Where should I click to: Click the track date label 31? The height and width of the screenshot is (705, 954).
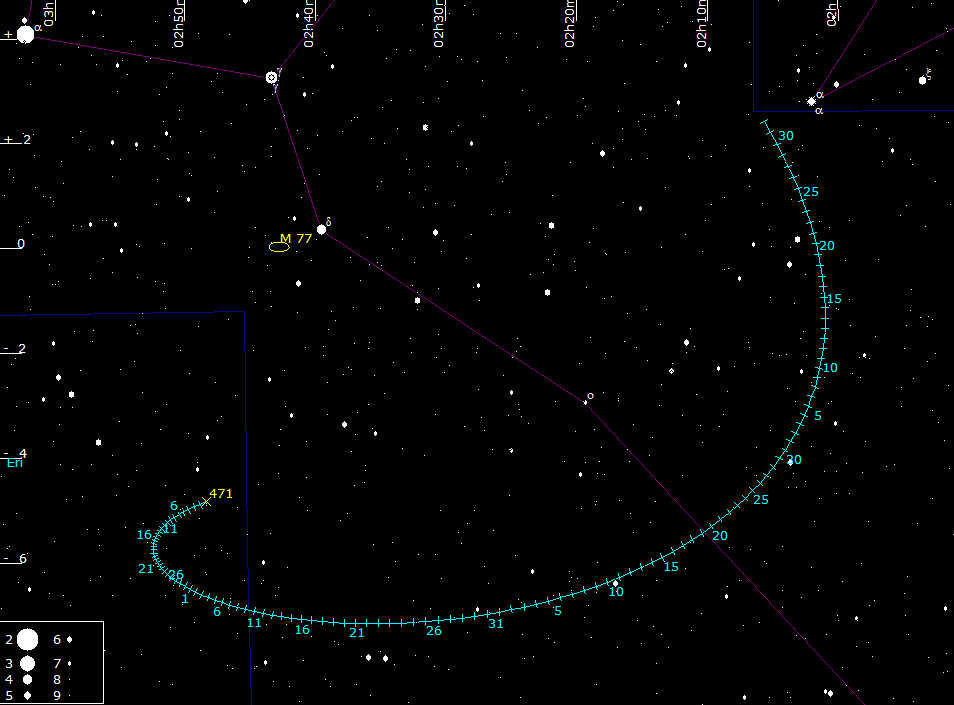[496, 623]
